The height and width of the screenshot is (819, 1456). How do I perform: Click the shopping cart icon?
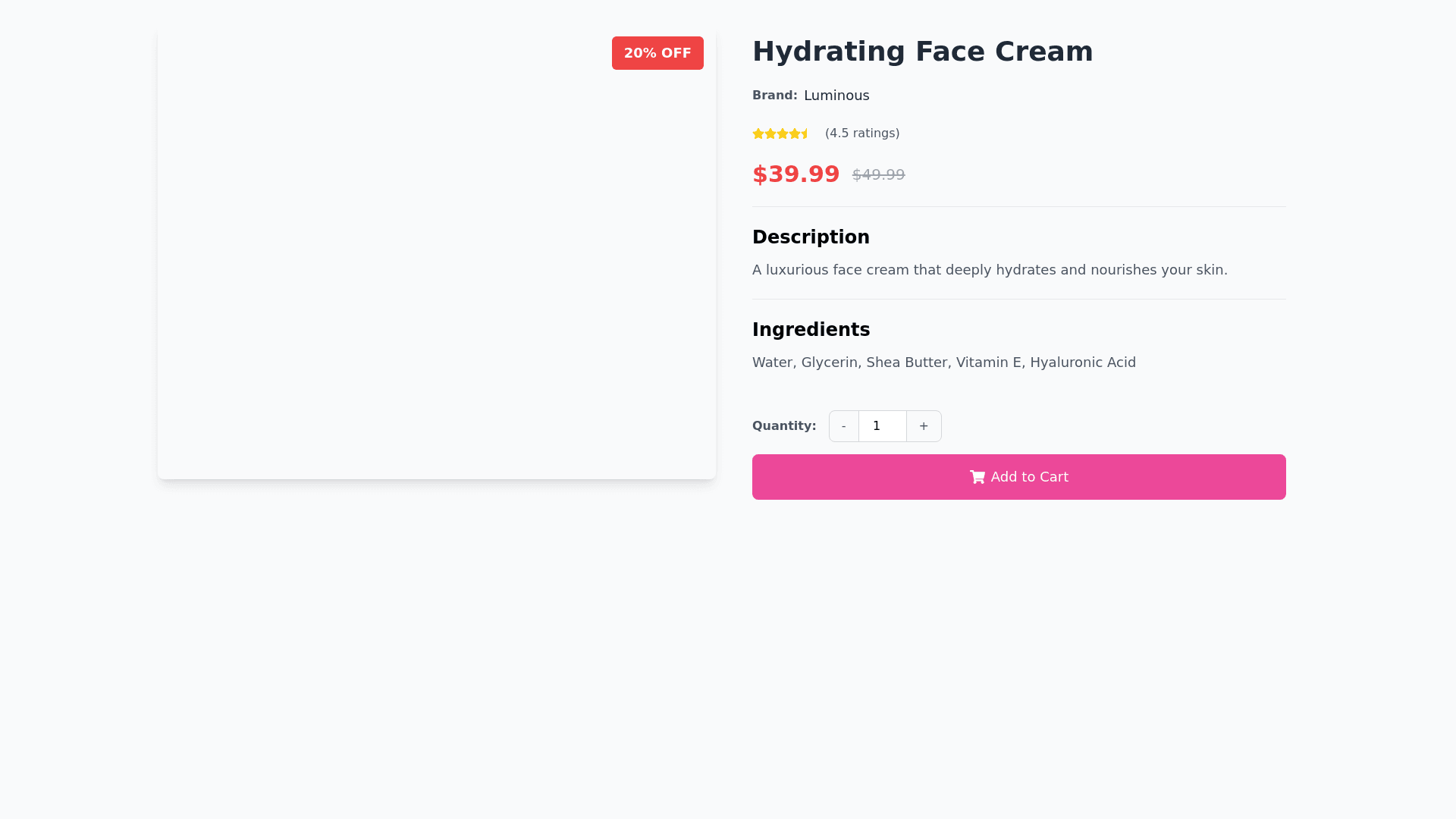(x=977, y=477)
